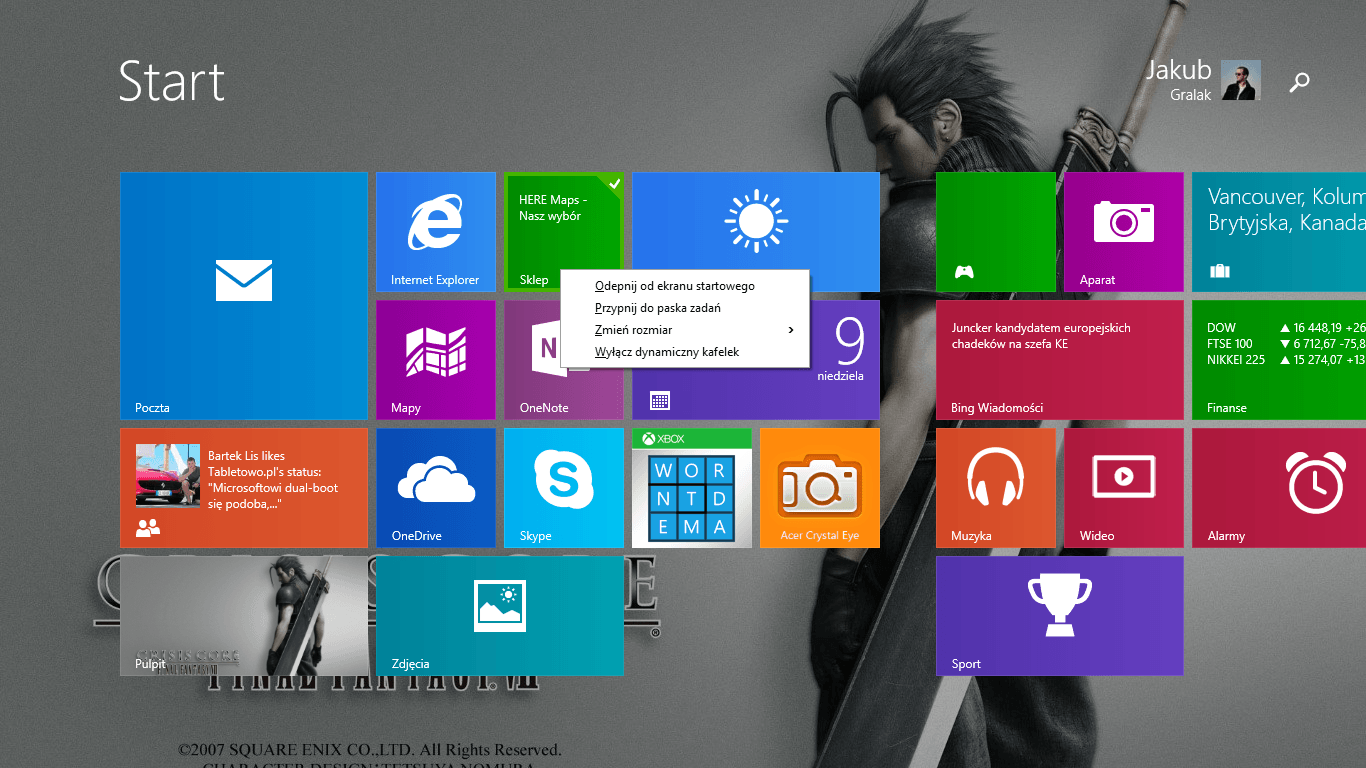Open the Poczta mail tile
This screenshot has height=768, width=1366.
(x=244, y=295)
